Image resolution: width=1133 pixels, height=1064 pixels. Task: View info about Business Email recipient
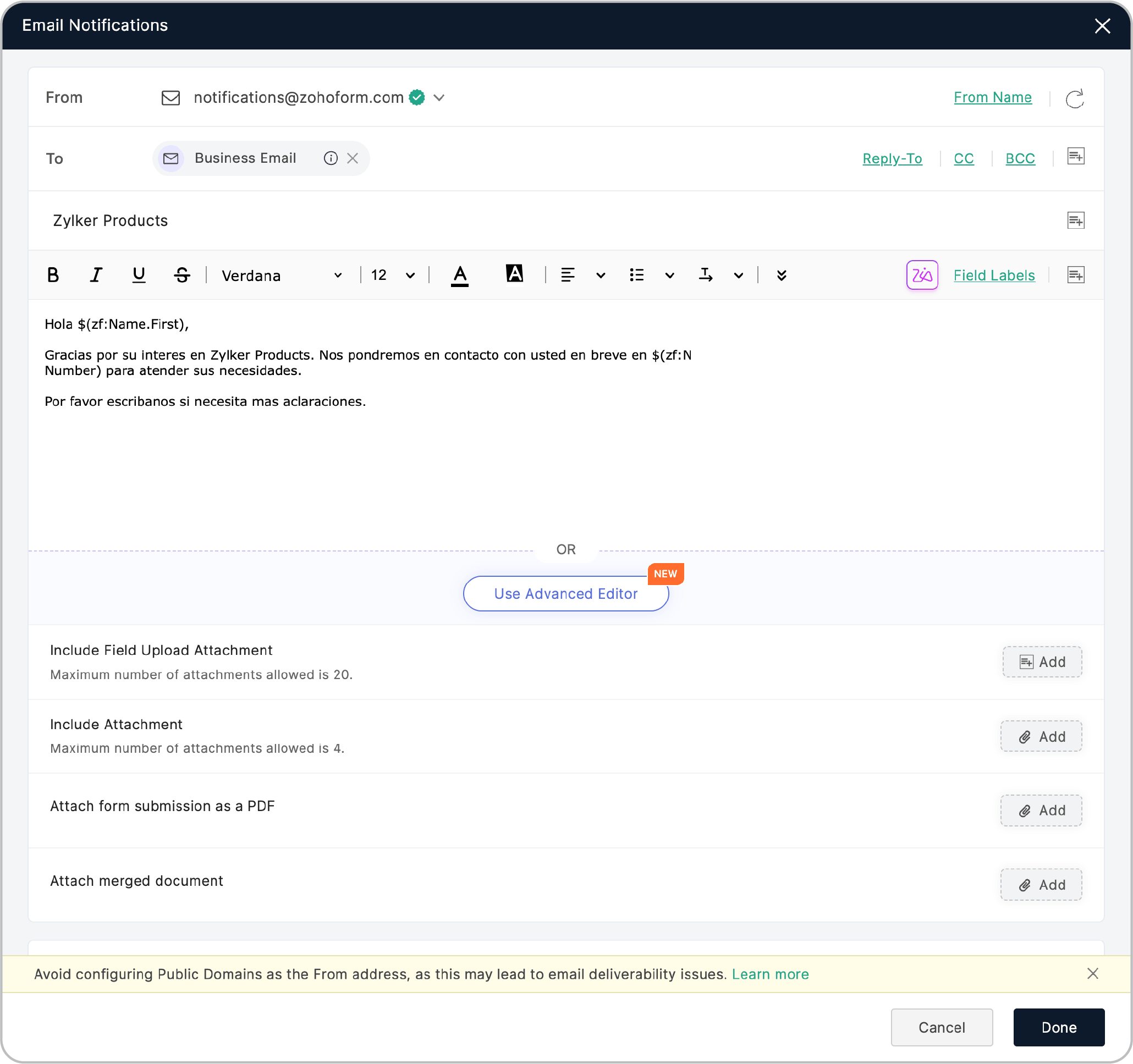[x=331, y=158]
